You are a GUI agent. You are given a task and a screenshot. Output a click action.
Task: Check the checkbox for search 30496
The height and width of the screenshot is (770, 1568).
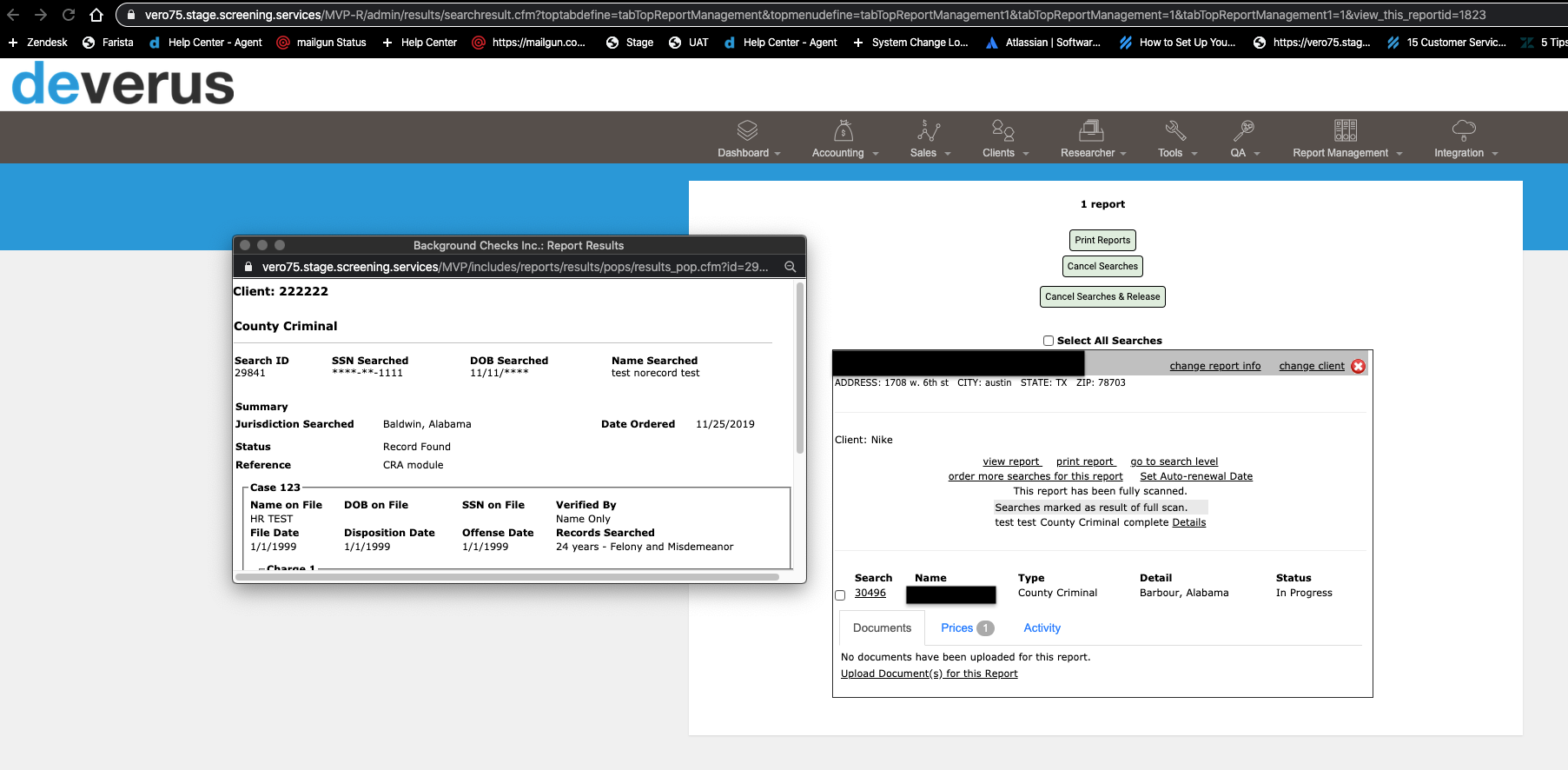coord(840,595)
